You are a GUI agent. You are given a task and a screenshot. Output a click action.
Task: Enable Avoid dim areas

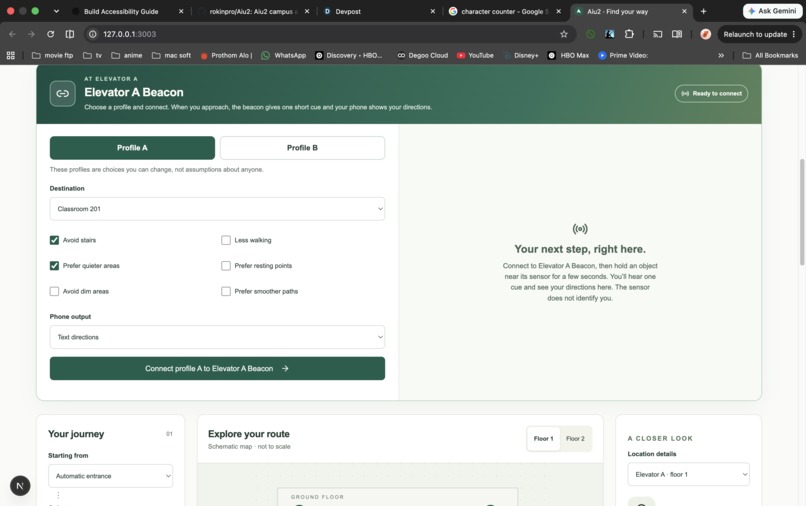54,292
